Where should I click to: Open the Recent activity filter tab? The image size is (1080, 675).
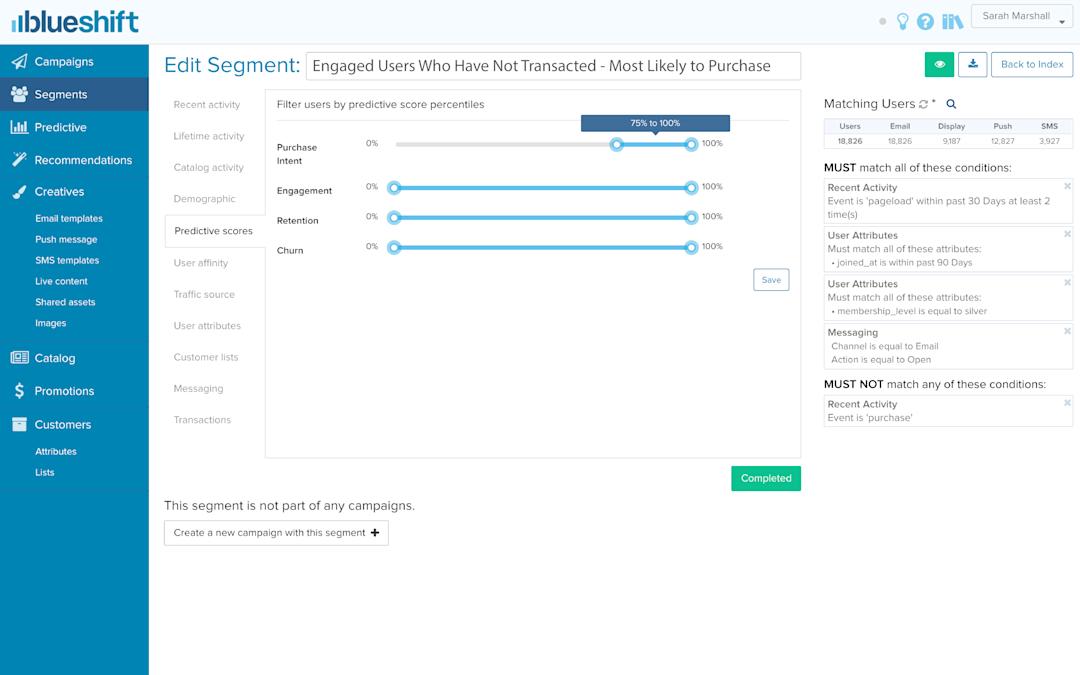(x=207, y=105)
